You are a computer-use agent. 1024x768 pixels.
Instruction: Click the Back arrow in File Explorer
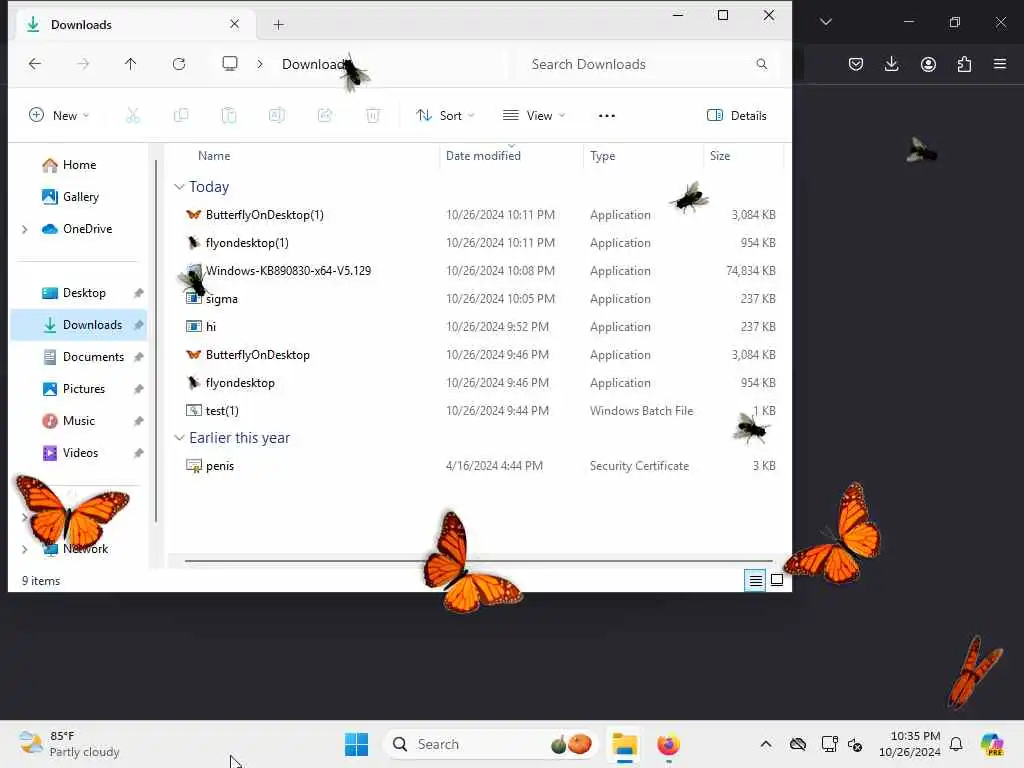(x=35, y=63)
